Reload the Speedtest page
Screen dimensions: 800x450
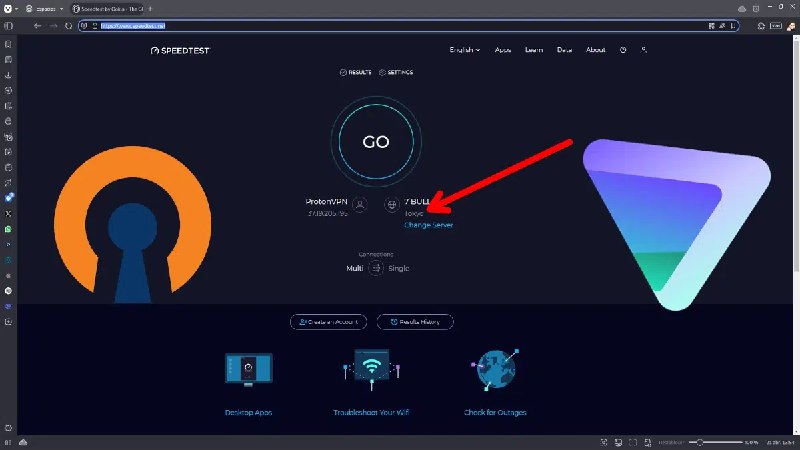pyautogui.click(x=68, y=26)
